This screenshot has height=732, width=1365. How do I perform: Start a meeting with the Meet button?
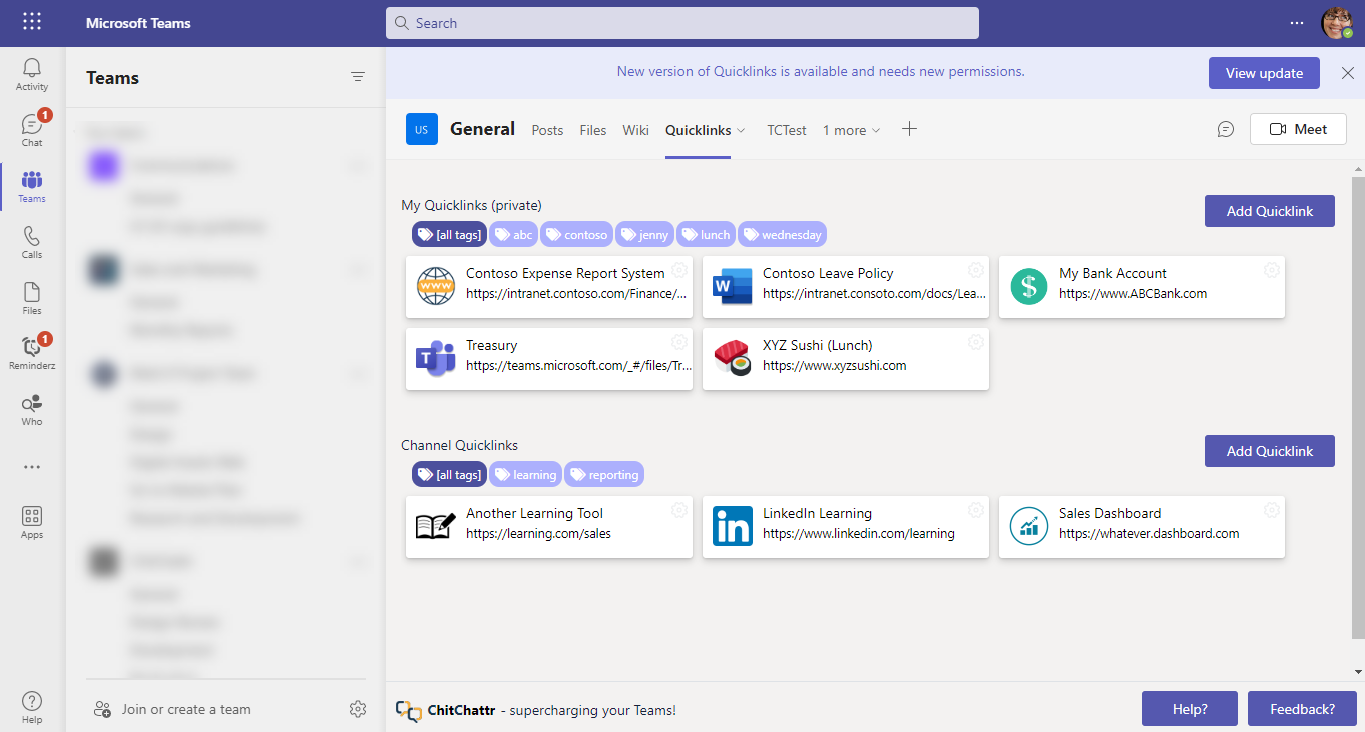[1298, 129]
